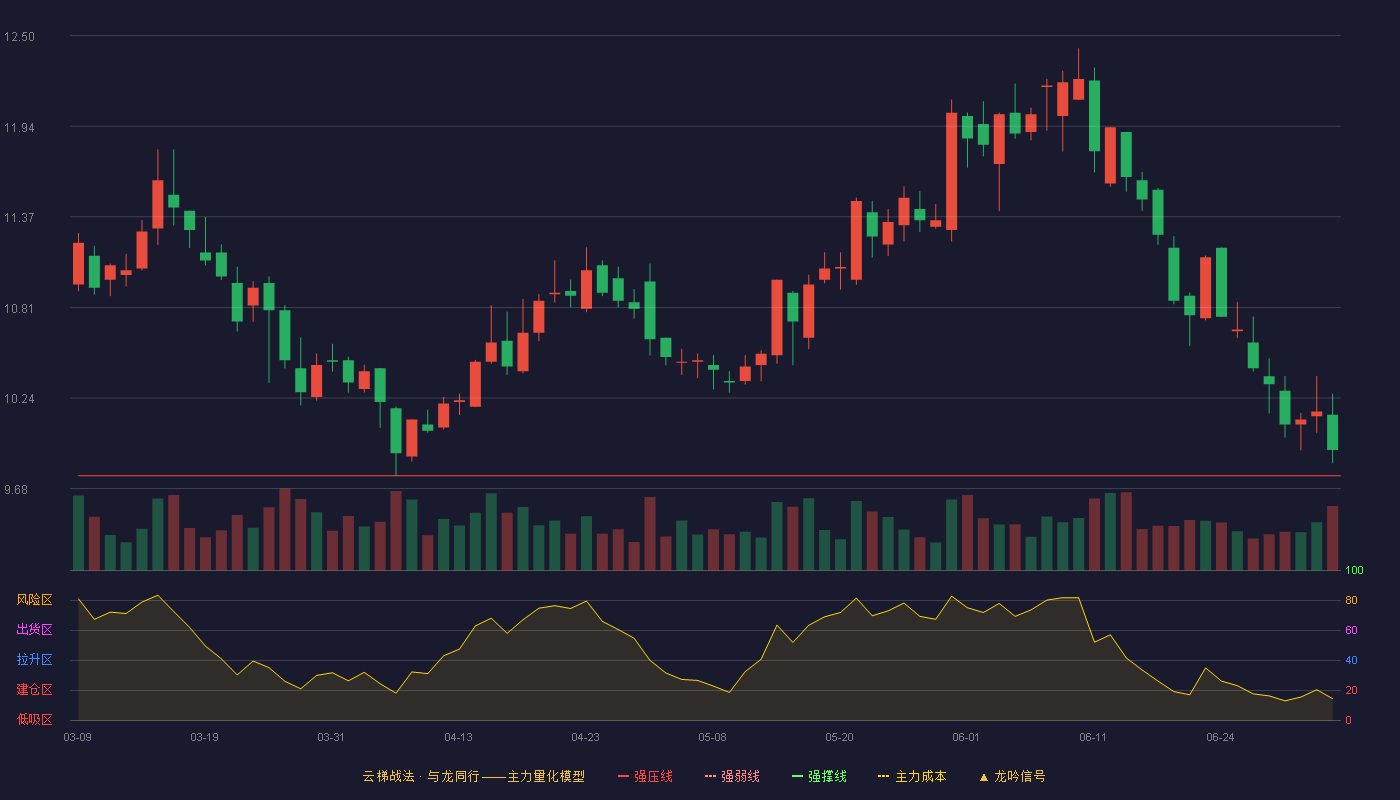Click the 建仓区 zone label
1400x800 pixels.
[x=34, y=690]
